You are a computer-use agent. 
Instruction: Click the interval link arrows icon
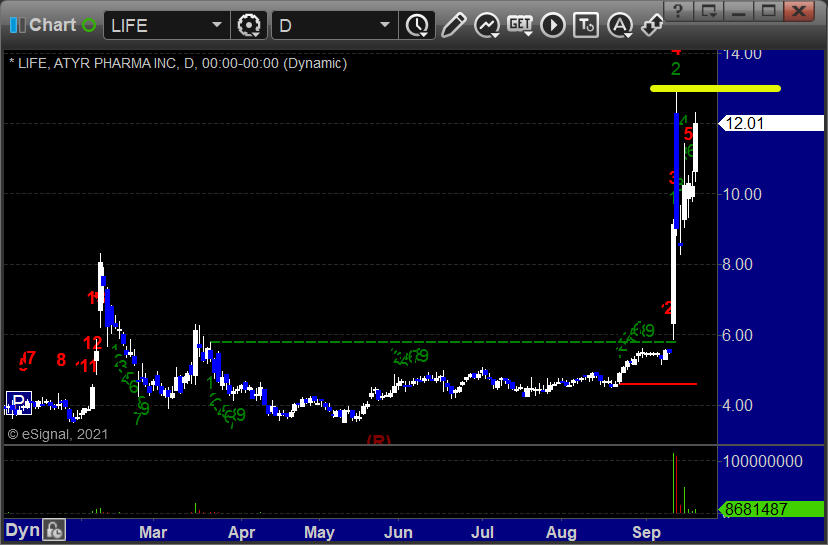point(652,25)
